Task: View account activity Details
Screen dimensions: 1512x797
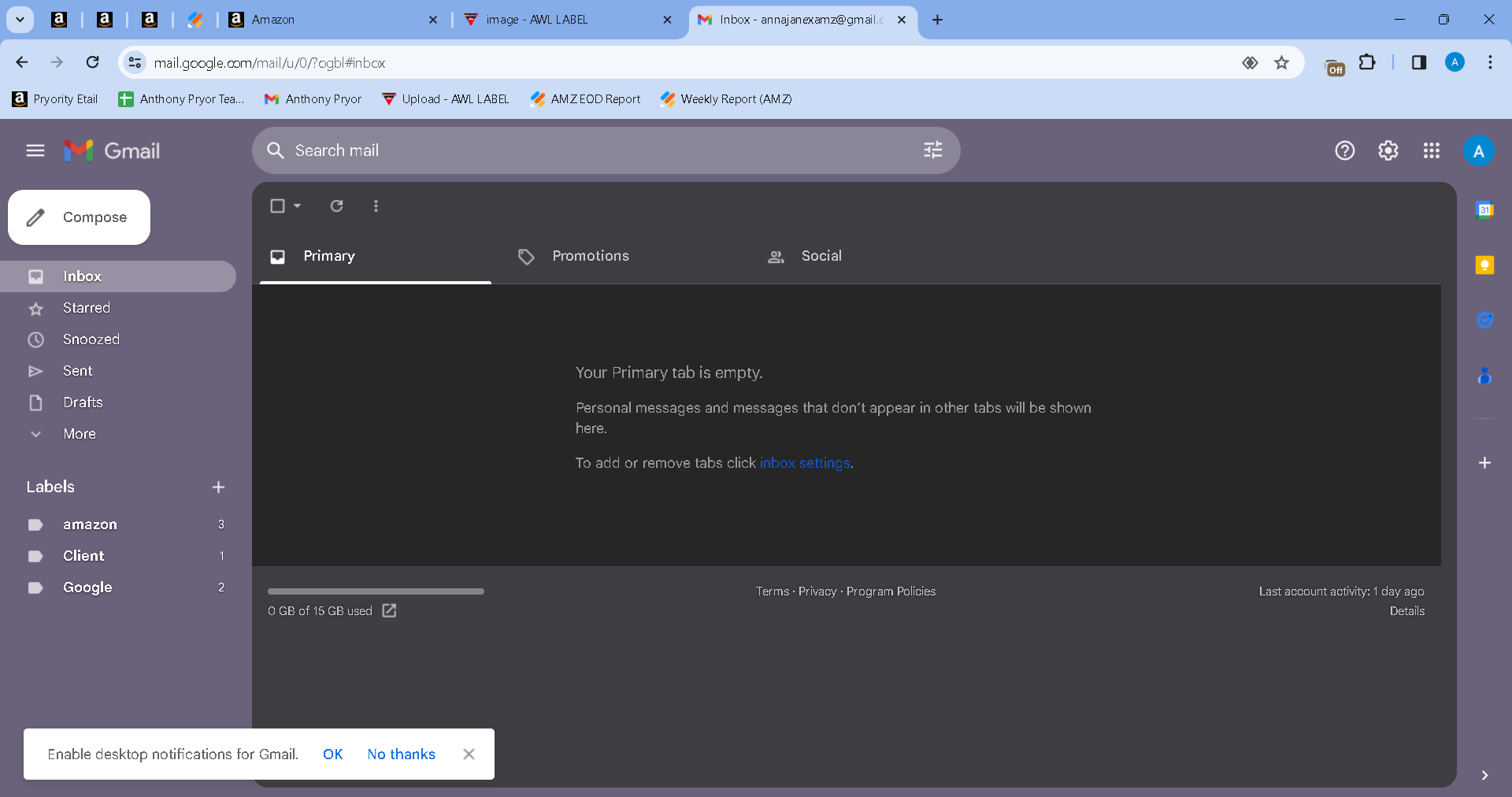Action: (x=1406, y=611)
